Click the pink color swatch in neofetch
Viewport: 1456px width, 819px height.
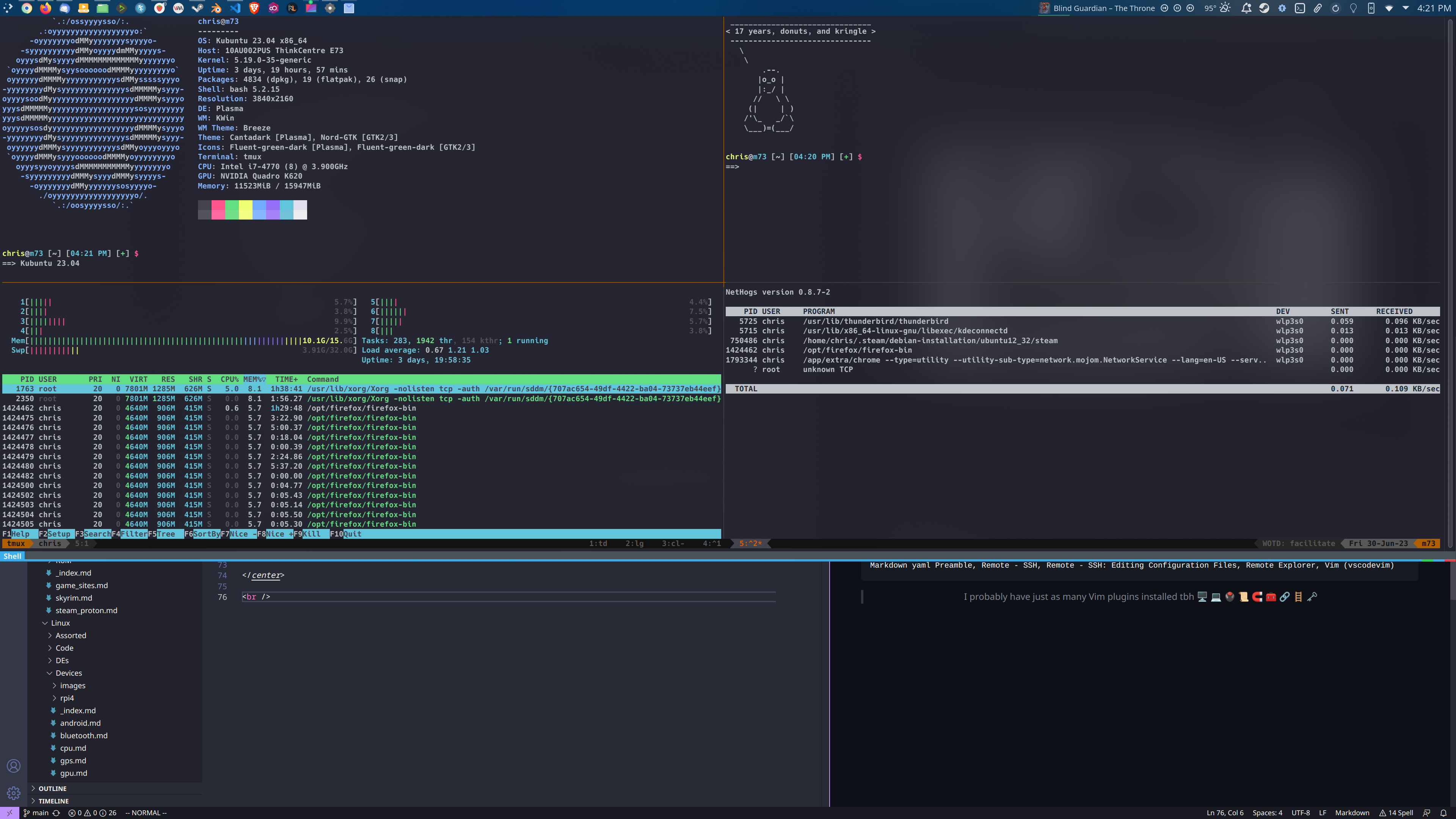(x=218, y=210)
